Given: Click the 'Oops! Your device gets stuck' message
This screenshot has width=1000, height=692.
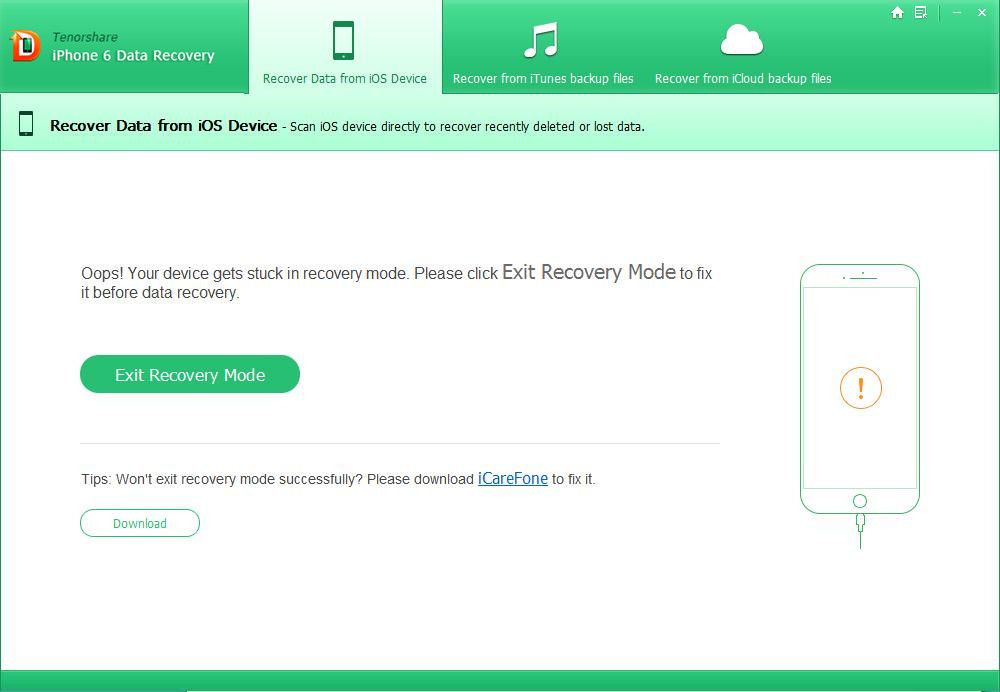Looking at the screenshot, I should pos(396,282).
